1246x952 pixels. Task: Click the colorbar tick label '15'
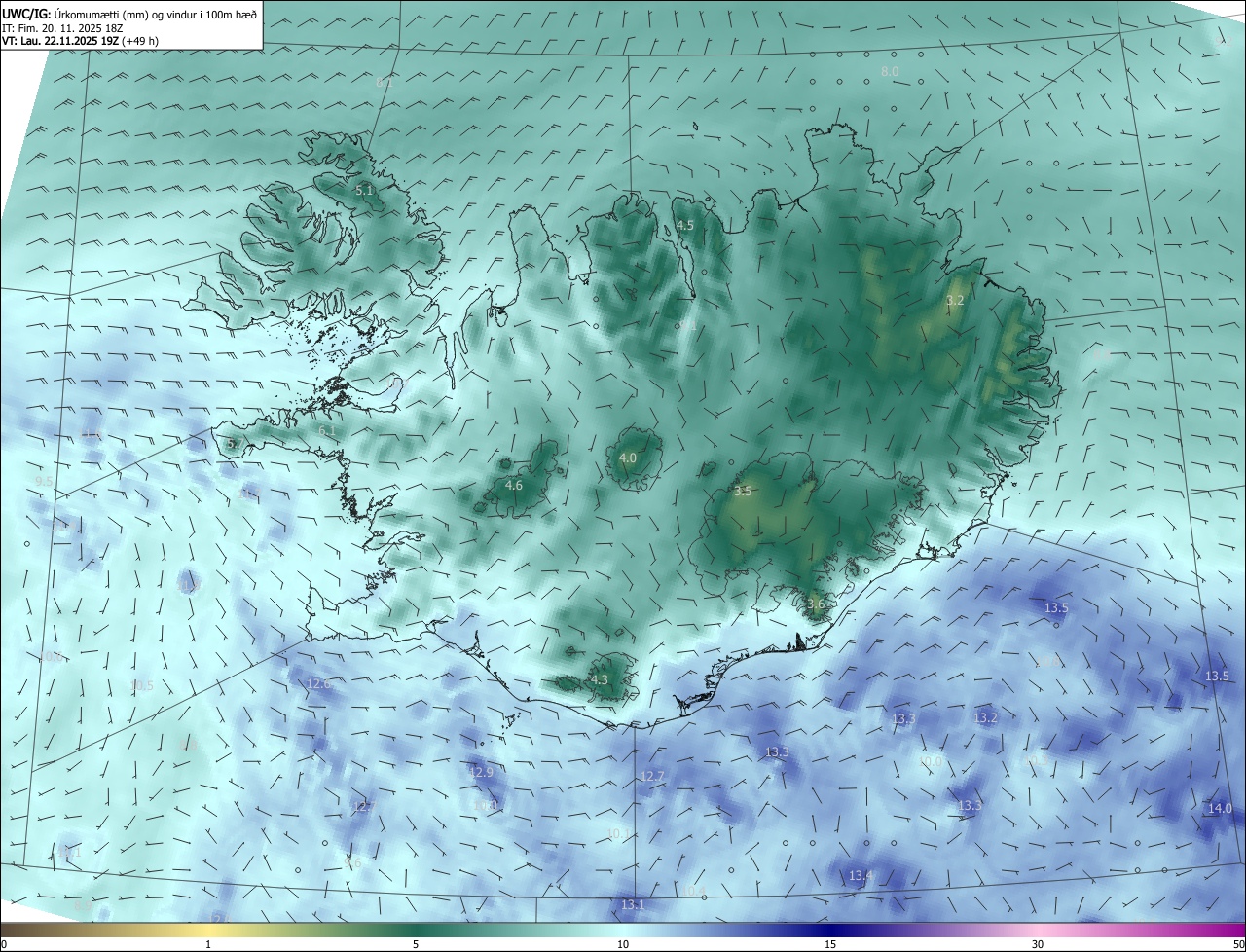(x=830, y=944)
